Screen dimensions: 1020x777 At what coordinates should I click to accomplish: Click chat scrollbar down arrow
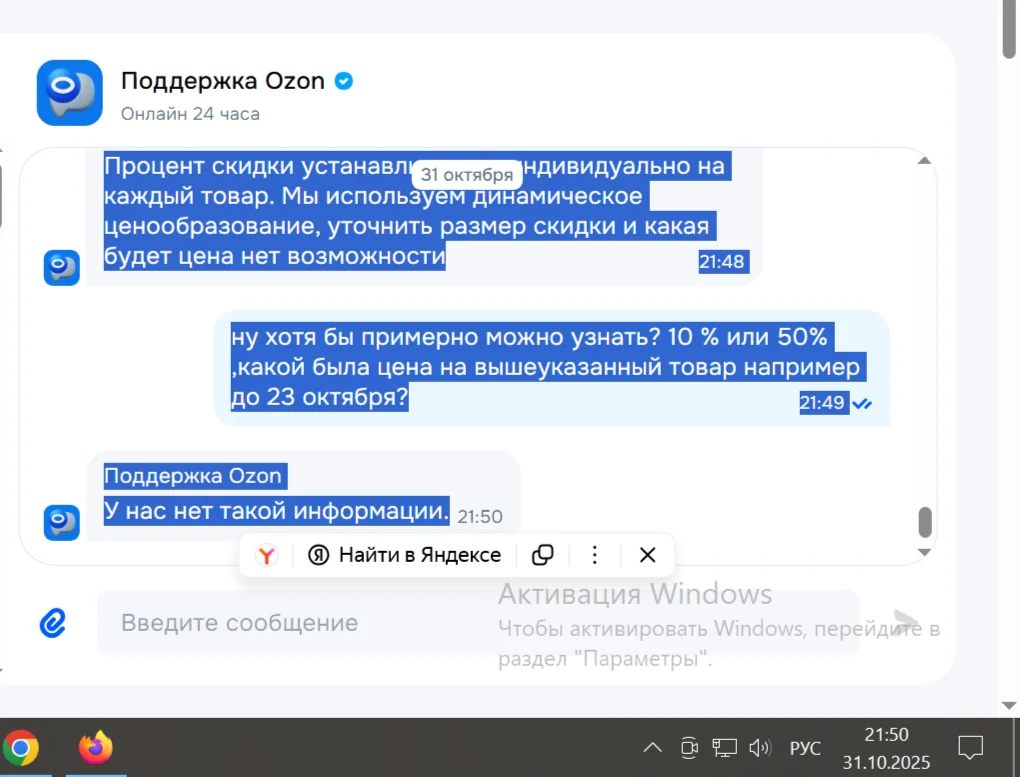coord(924,552)
